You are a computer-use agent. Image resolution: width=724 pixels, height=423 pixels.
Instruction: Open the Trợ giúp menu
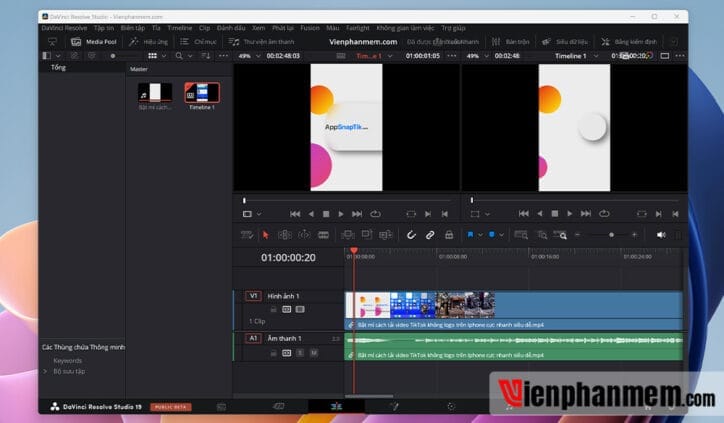(453, 28)
